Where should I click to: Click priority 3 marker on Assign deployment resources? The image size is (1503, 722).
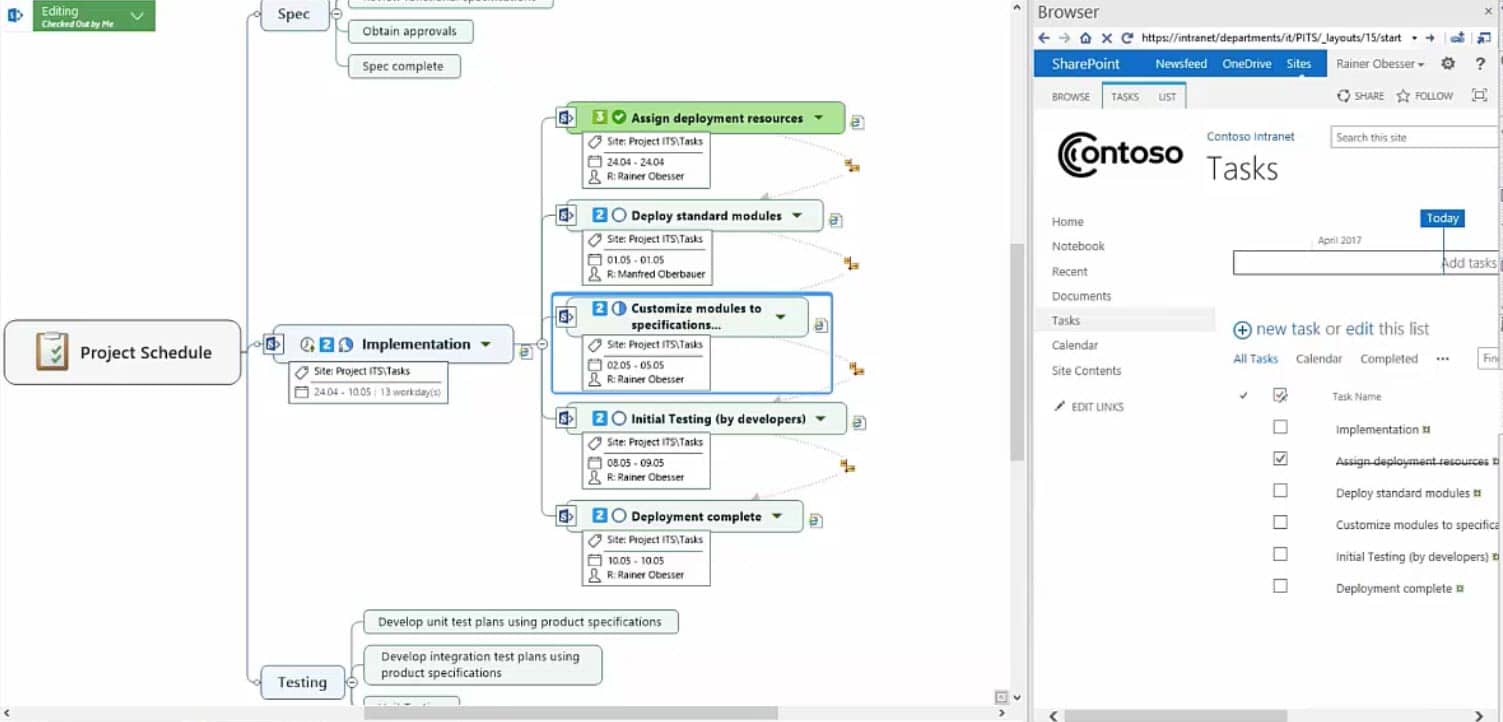(x=600, y=118)
